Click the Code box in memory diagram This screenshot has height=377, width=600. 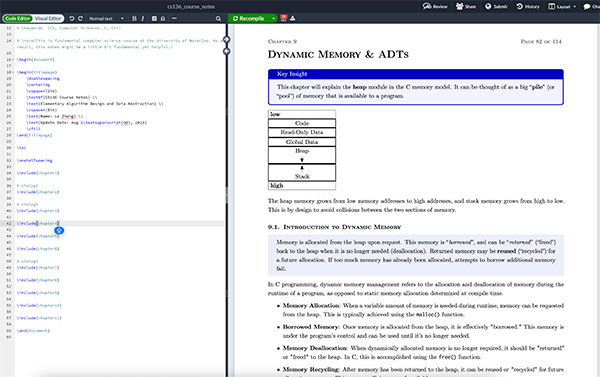click(x=302, y=123)
